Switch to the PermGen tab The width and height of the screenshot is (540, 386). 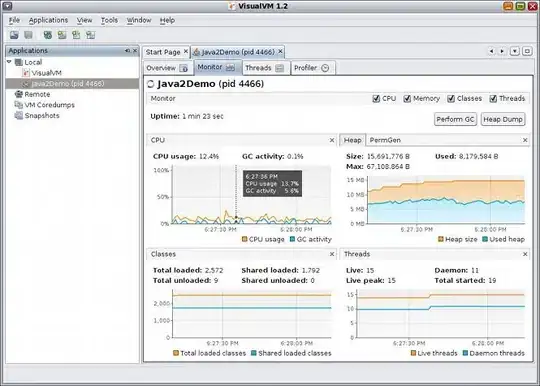click(x=385, y=140)
